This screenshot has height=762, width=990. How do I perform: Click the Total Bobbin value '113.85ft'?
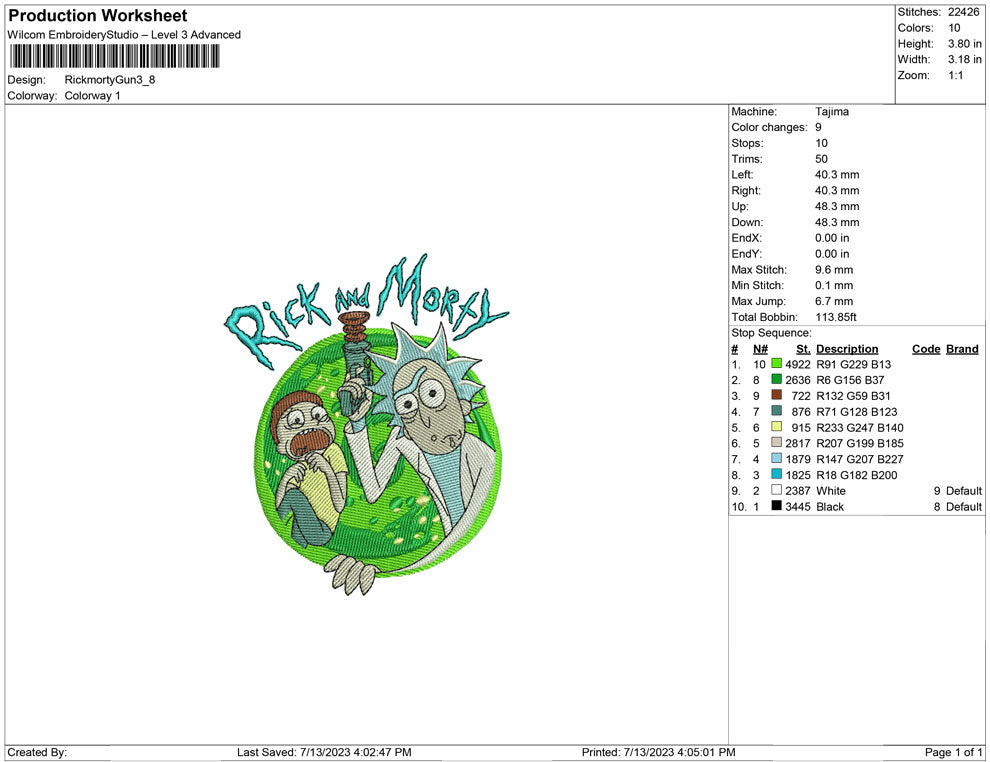tap(836, 317)
